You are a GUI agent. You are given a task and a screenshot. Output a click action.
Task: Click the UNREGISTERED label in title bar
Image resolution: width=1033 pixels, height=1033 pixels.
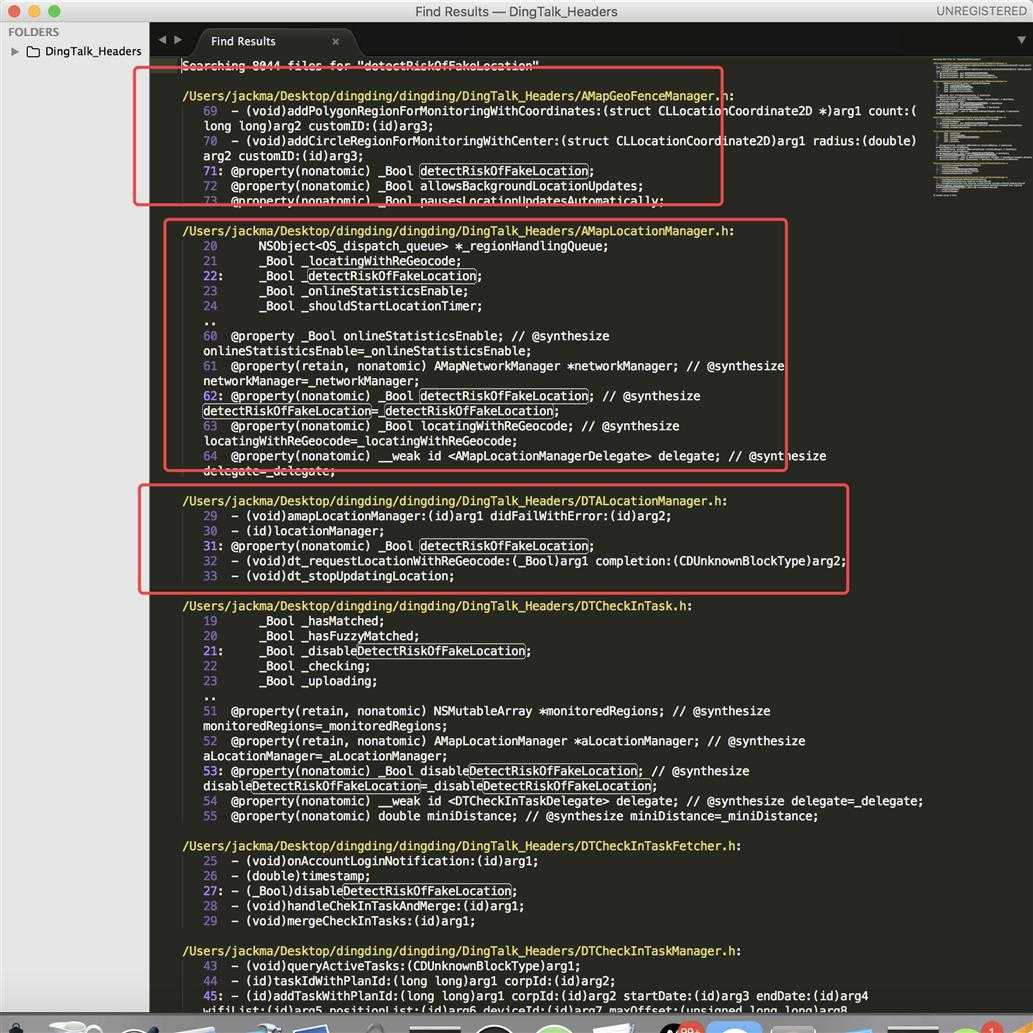pos(981,11)
